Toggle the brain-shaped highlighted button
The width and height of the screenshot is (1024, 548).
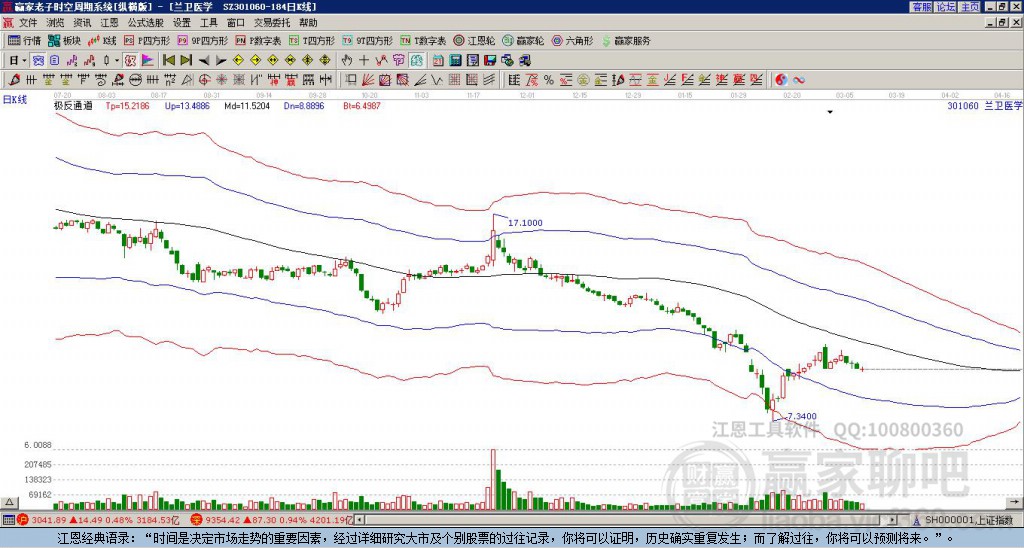tap(417, 61)
